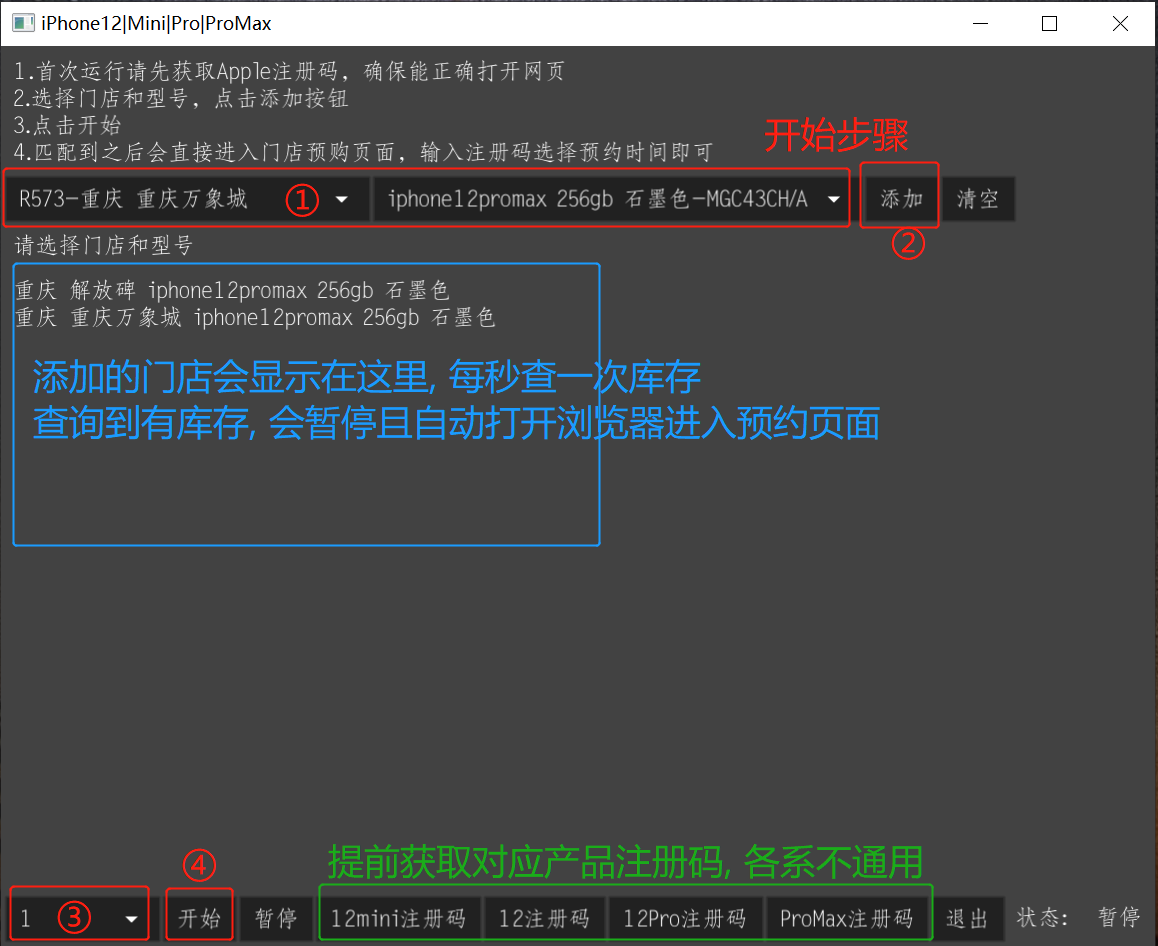Viewport: 1158px width, 946px height.
Task: Click the 清空 button to clear list
Action: pos(978,199)
